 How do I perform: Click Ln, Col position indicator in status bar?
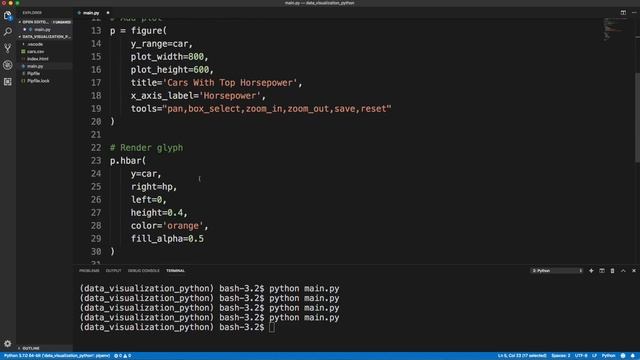[x=522, y=356]
